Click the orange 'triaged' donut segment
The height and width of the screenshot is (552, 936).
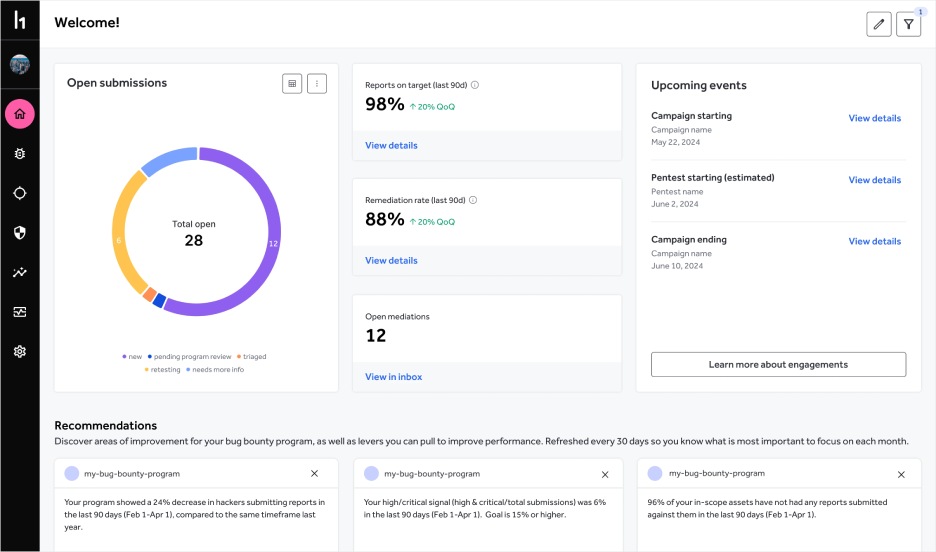[149, 295]
